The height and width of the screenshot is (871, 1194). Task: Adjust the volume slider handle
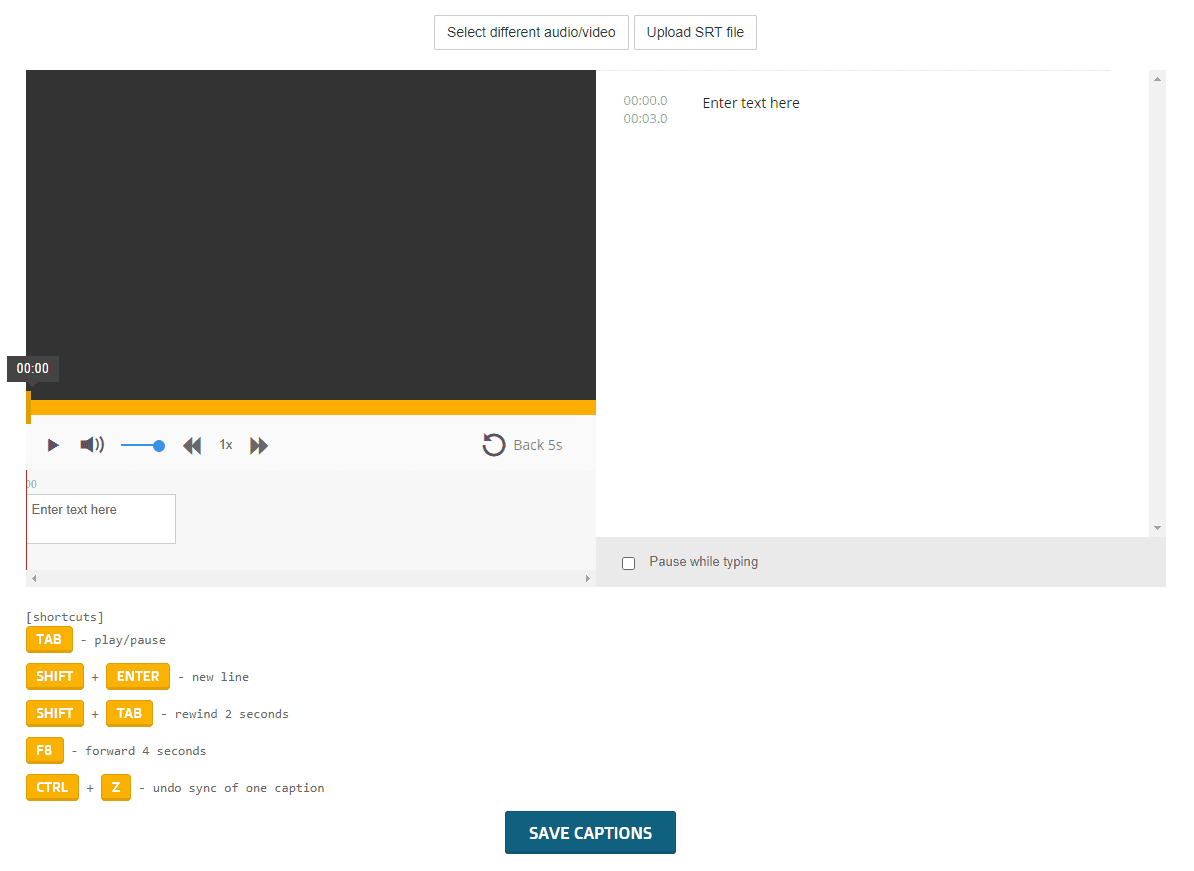159,446
